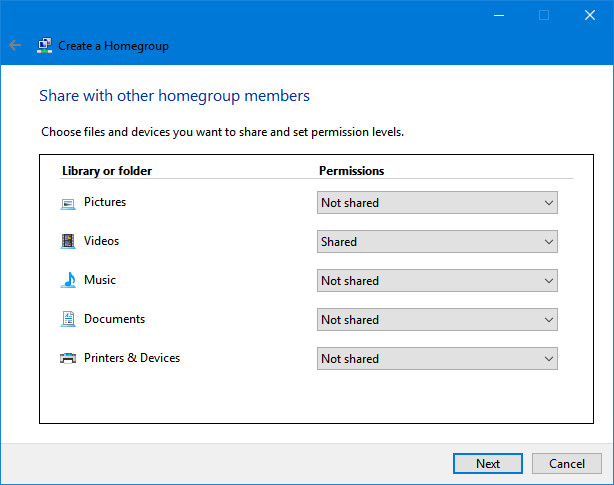Select the Documents label
The image size is (614, 485).
[114, 319]
